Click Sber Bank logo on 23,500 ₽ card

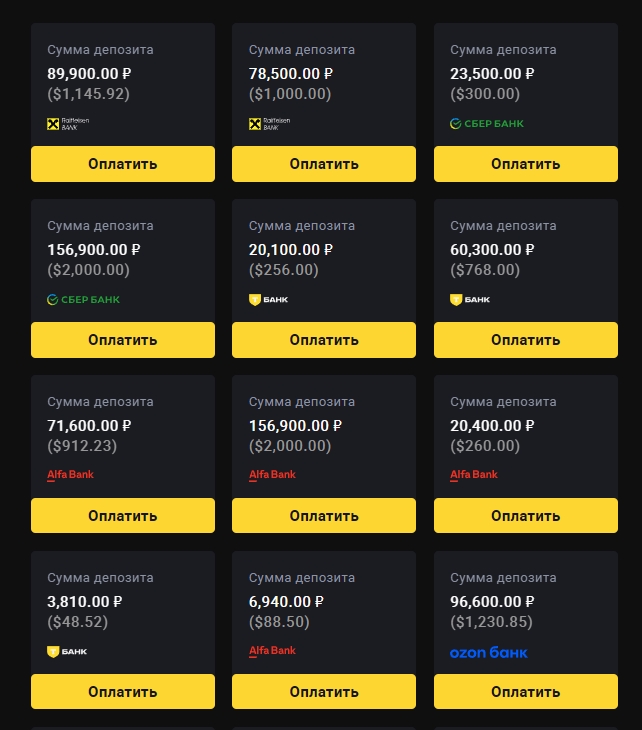(x=487, y=124)
